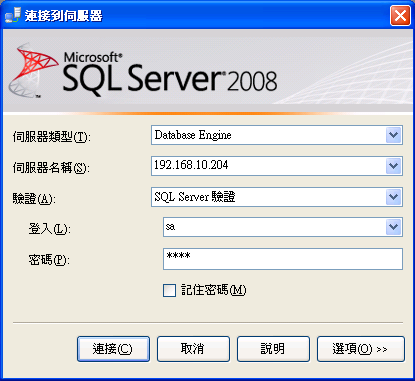Click the 伺服器類型(T) label

coord(51,137)
